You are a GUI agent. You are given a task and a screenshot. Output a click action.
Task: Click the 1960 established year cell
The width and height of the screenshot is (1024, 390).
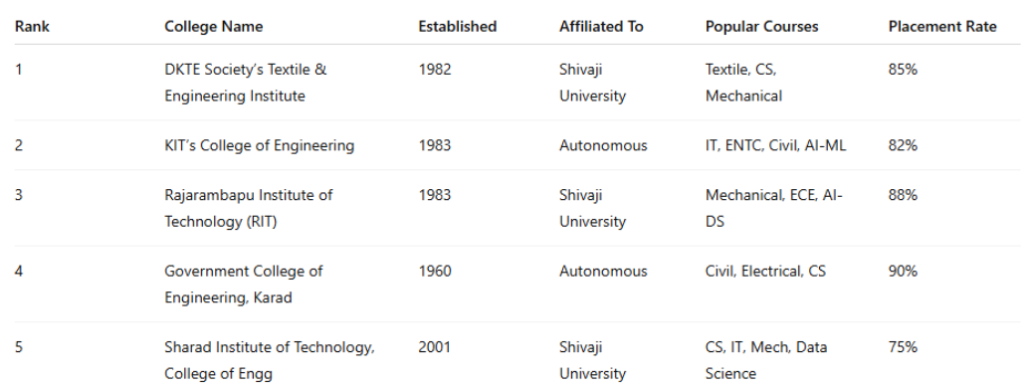point(434,270)
